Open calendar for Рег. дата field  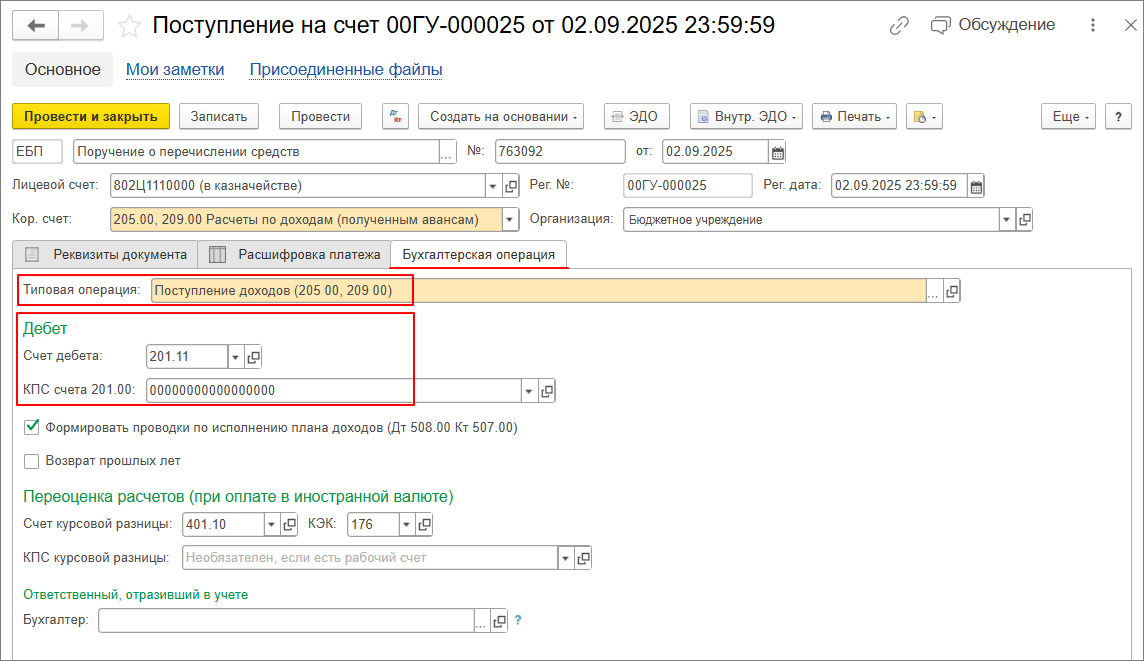click(x=976, y=186)
